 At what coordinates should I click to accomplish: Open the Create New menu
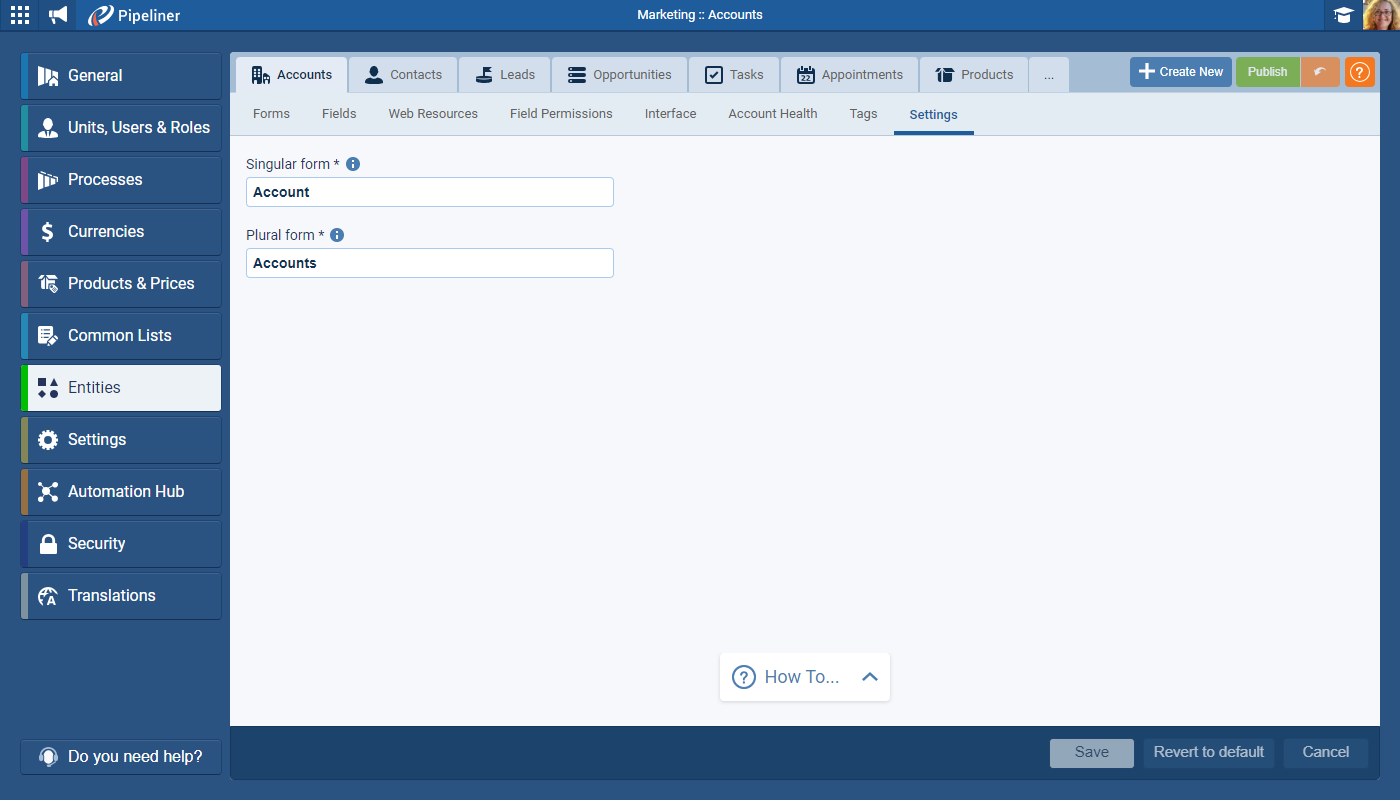(1180, 72)
